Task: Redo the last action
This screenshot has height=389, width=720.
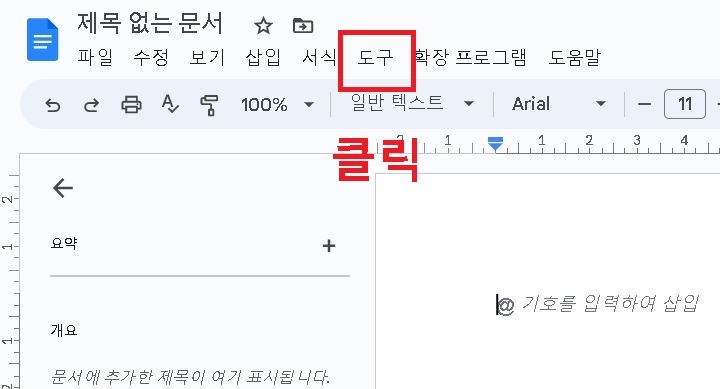Action: (x=91, y=105)
